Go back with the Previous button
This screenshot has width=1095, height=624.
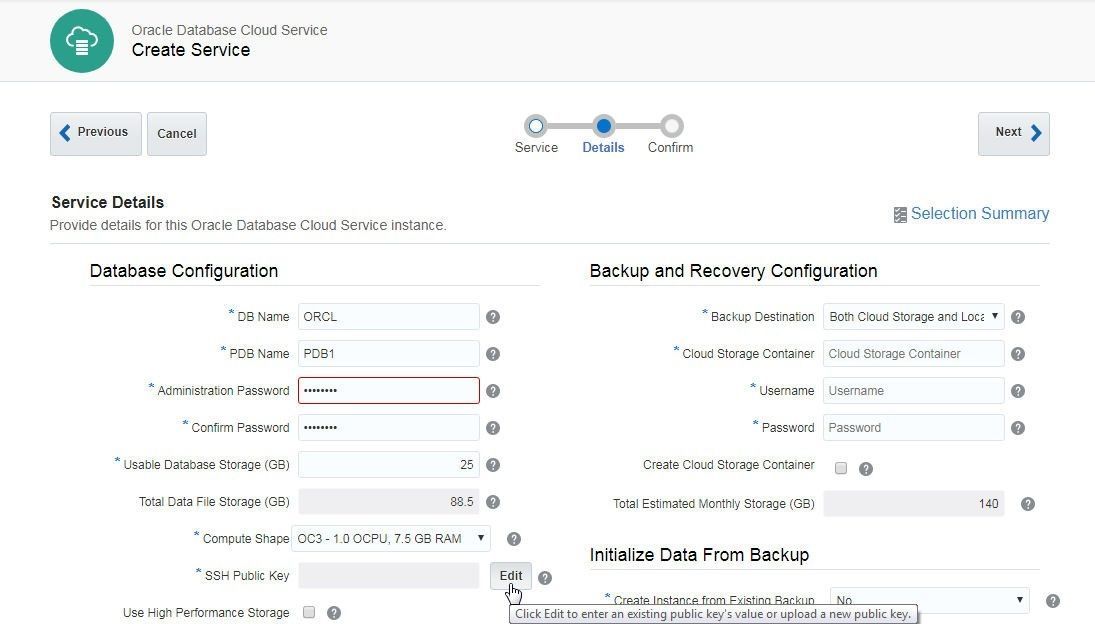click(96, 133)
